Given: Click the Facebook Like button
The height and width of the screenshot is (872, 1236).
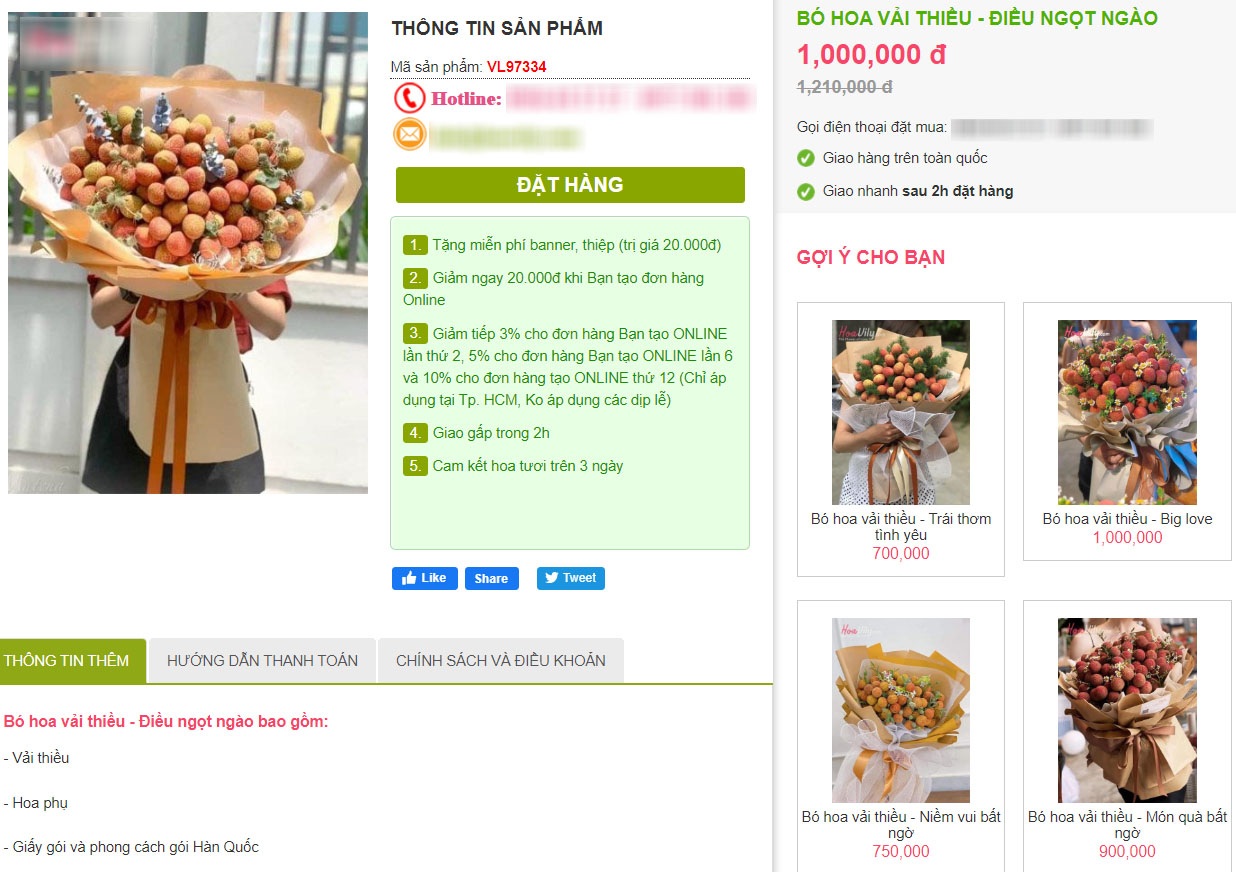Looking at the screenshot, I should (x=425, y=578).
